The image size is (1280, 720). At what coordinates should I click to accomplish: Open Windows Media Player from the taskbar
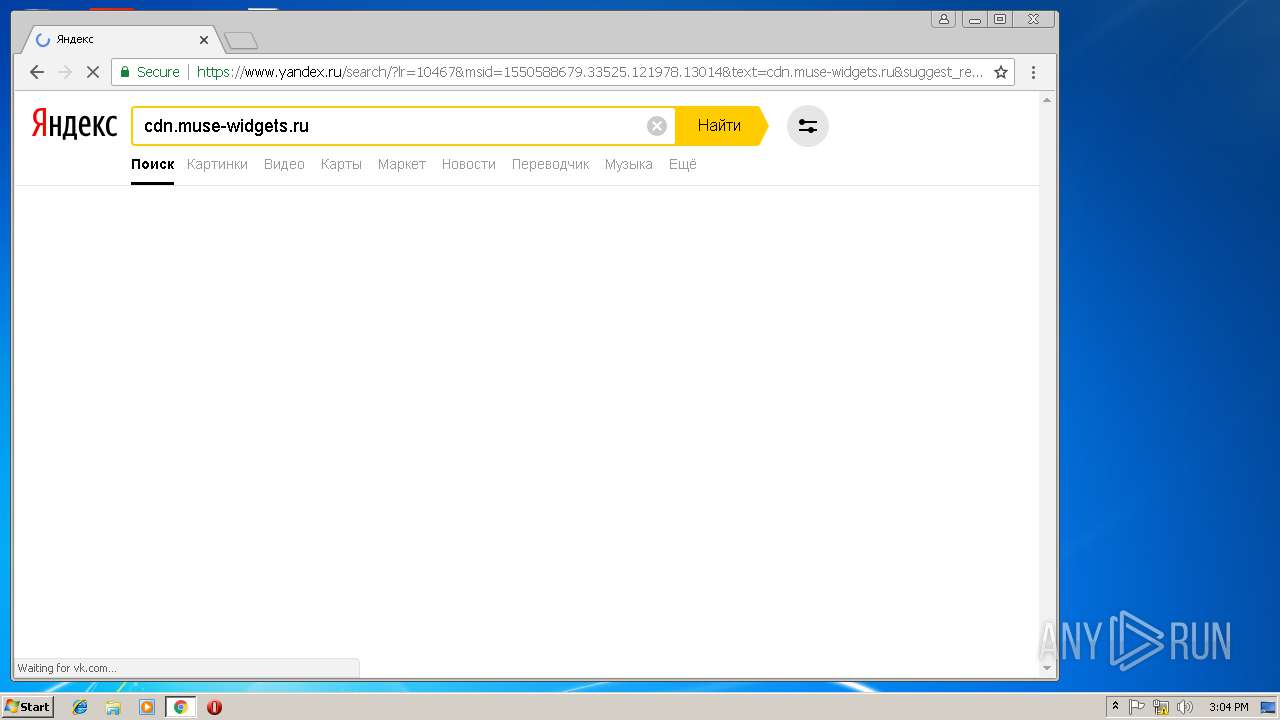coord(147,707)
